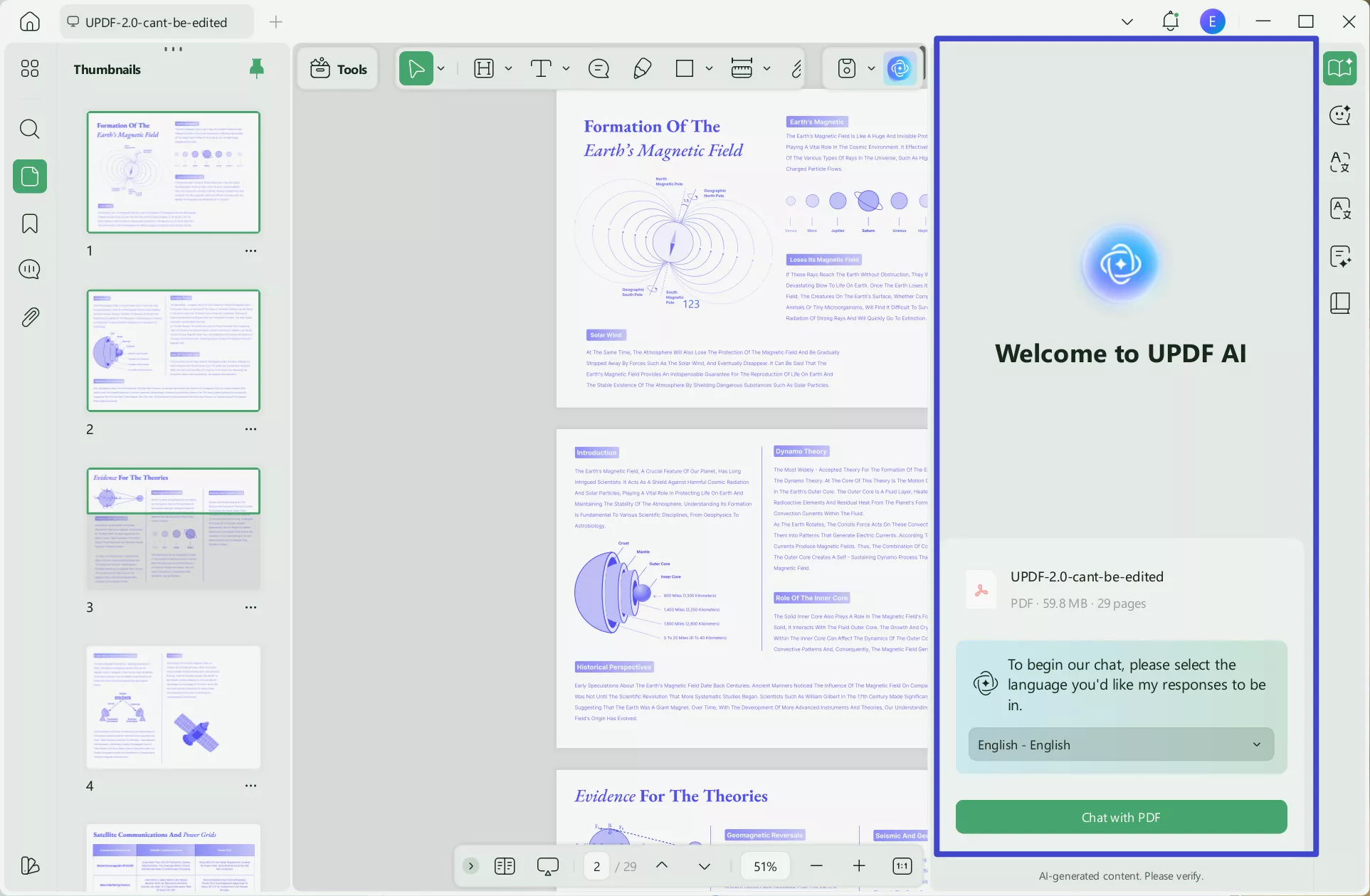Toggle 1:1 actual size zoom
This screenshot has height=896, width=1370.
point(901,866)
